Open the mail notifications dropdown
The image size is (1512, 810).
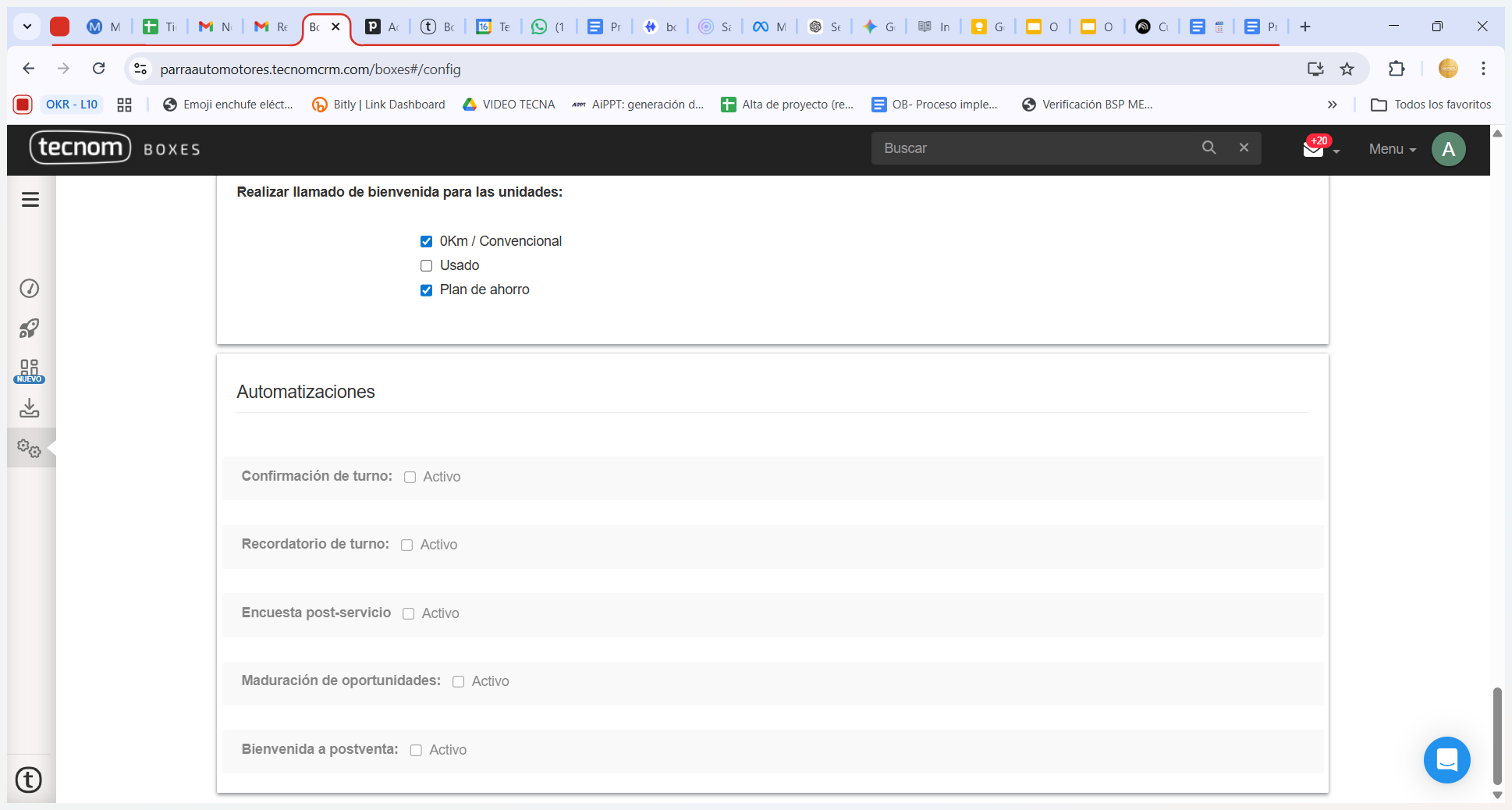click(x=1319, y=148)
